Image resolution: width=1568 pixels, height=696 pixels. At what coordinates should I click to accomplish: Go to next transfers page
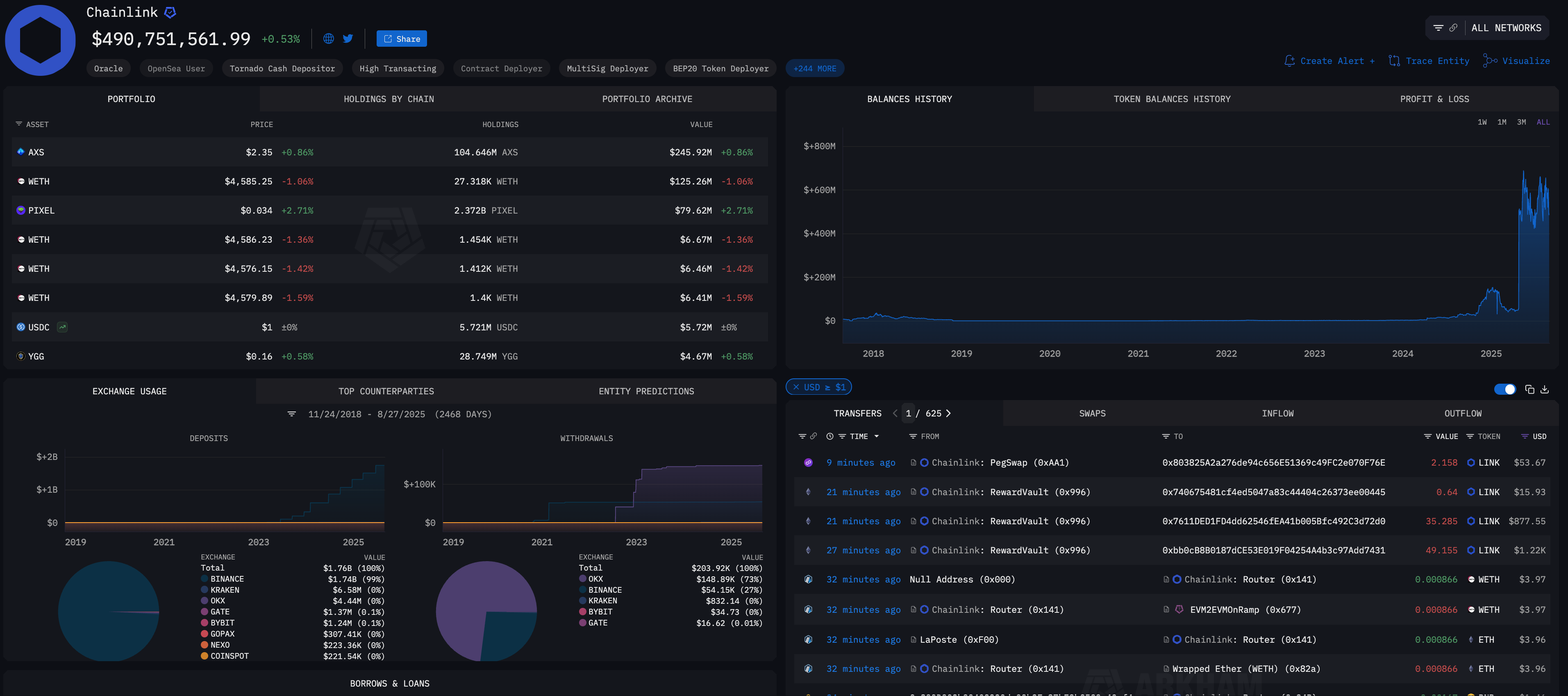[948, 413]
